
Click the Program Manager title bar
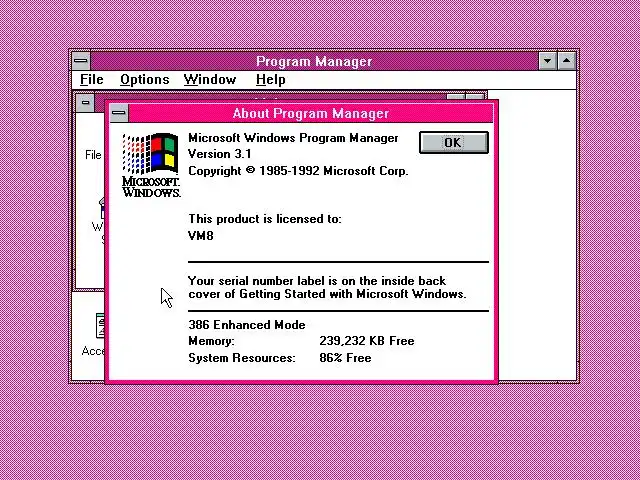tap(314, 61)
